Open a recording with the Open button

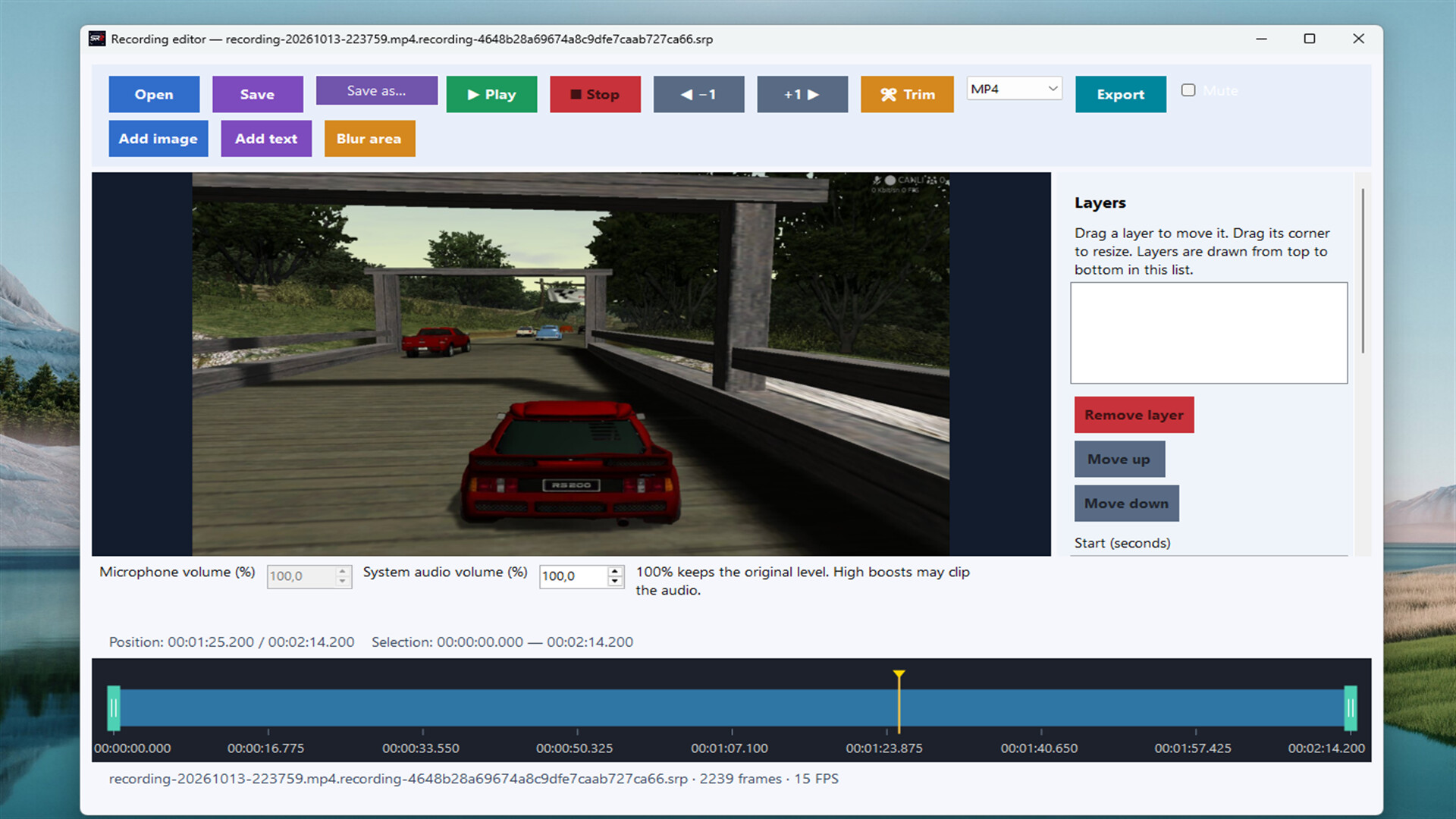[x=154, y=94]
